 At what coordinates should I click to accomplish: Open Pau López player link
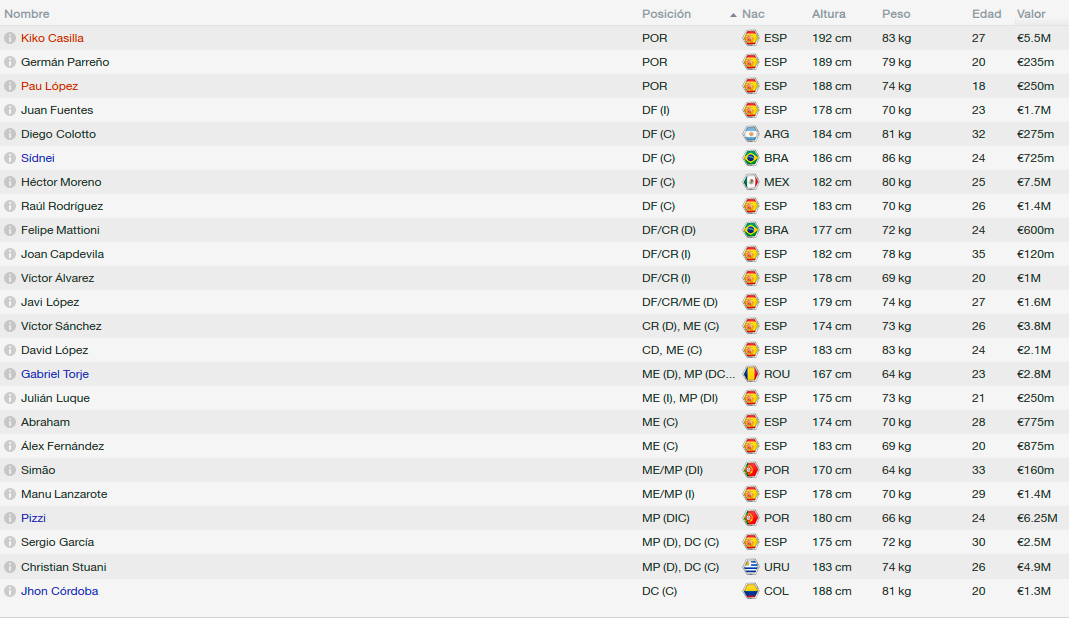coord(49,86)
